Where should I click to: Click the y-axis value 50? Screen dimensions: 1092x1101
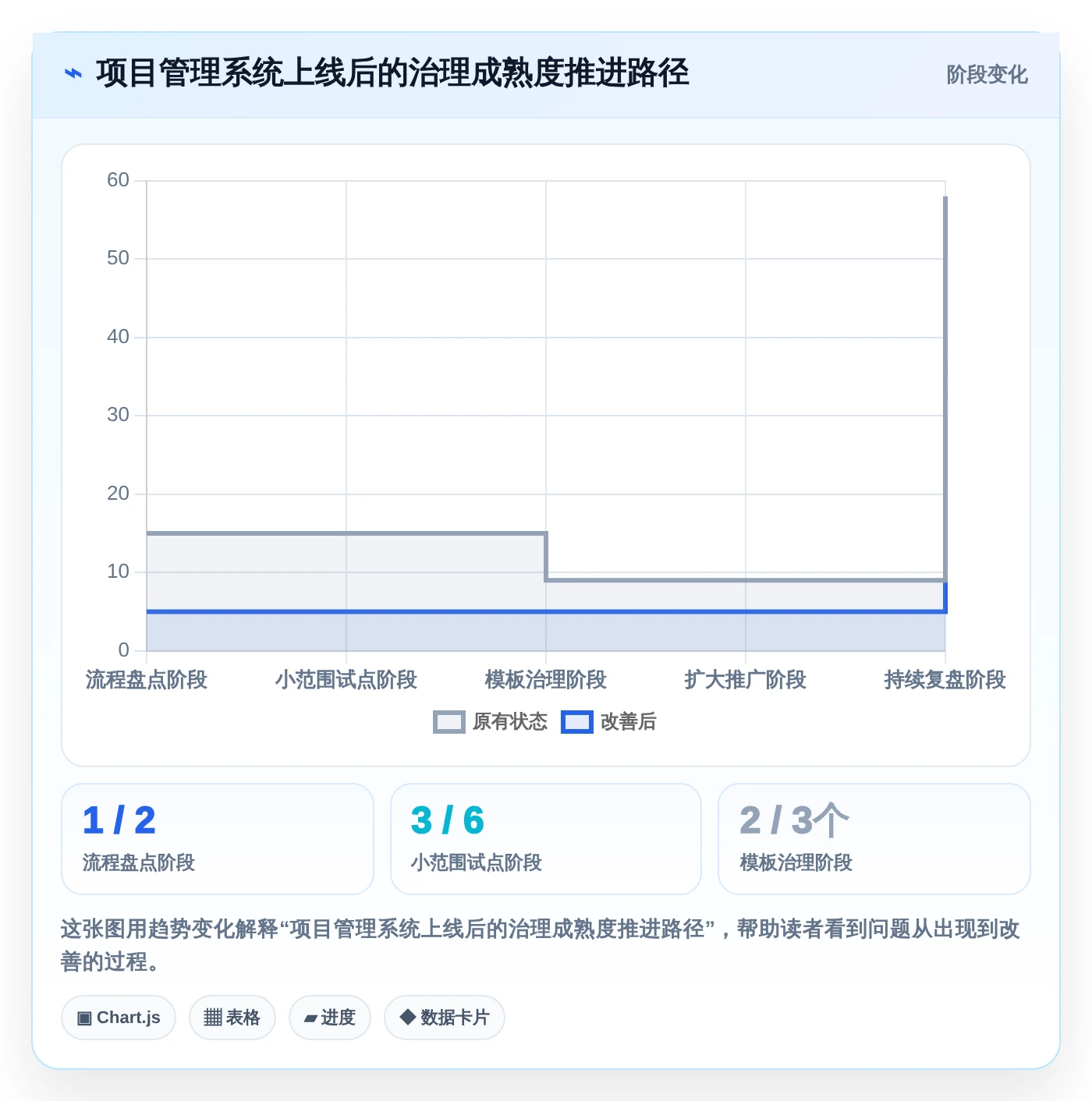(118, 258)
